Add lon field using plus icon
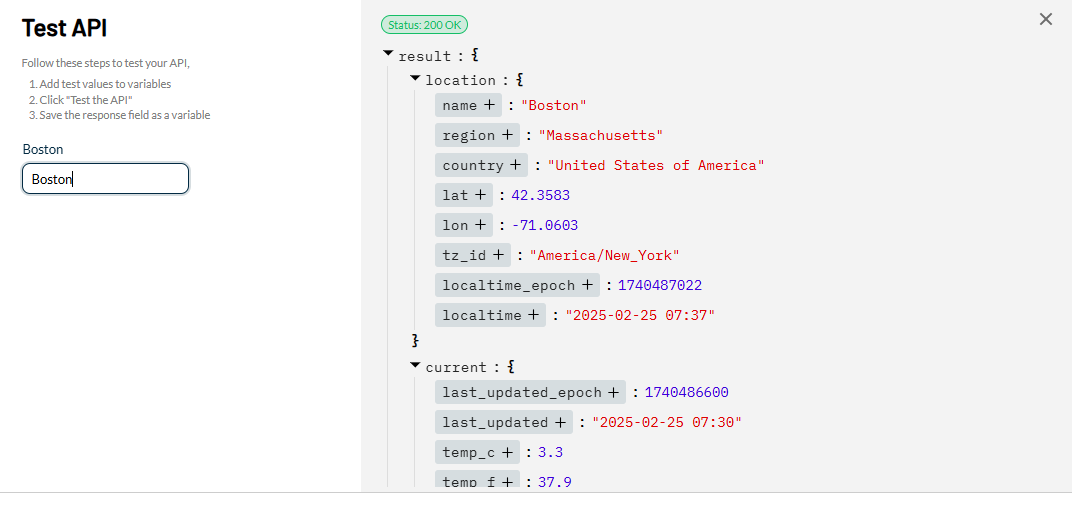The height and width of the screenshot is (508, 1072). pyautogui.click(x=480, y=225)
